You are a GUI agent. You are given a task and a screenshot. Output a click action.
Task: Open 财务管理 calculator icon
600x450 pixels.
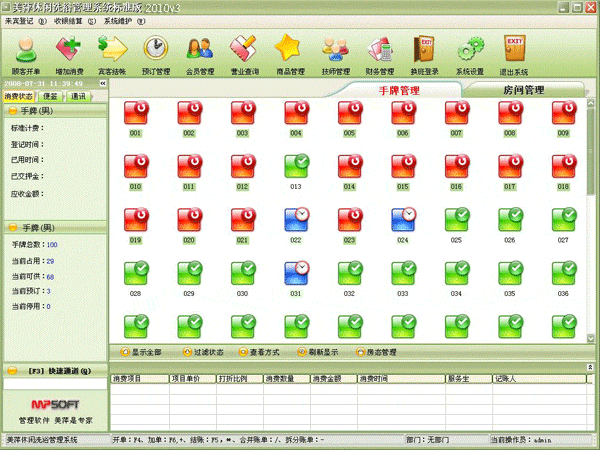pos(379,54)
